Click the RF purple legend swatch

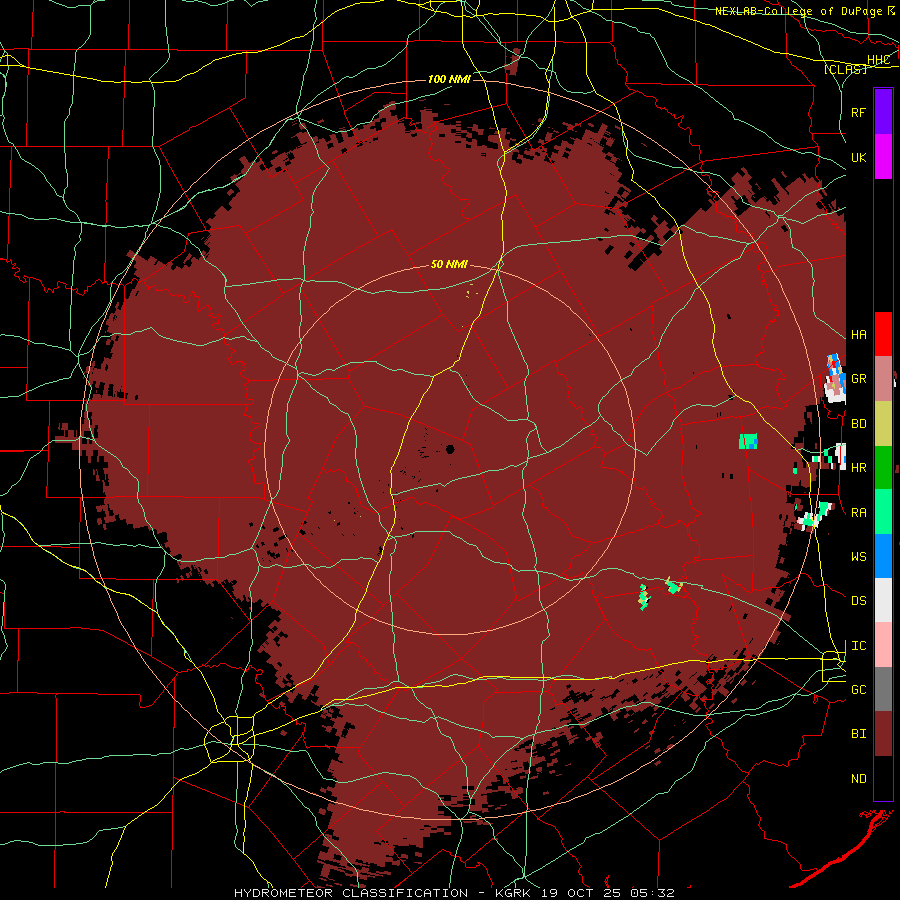883,112
